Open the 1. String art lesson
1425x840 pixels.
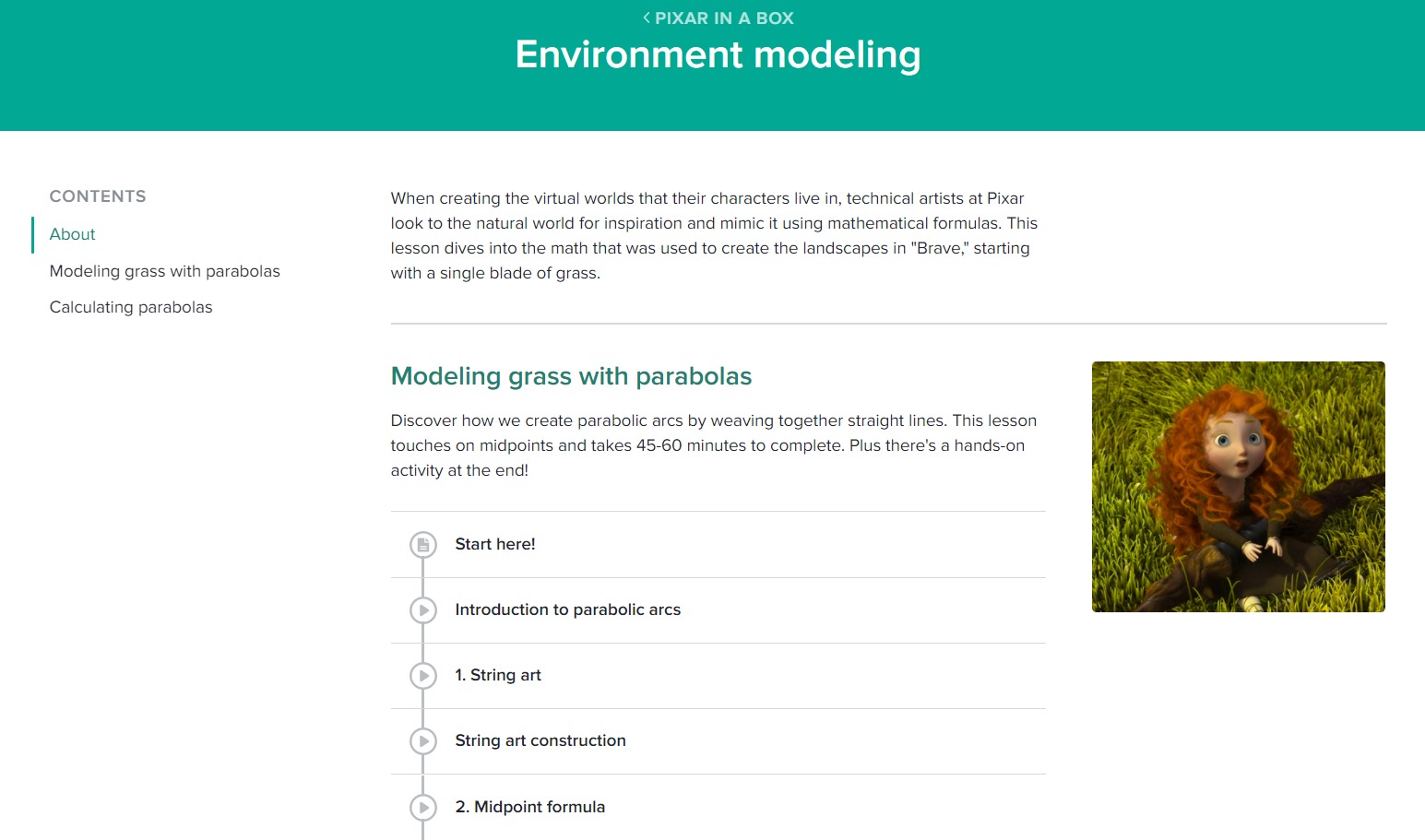[498, 675]
